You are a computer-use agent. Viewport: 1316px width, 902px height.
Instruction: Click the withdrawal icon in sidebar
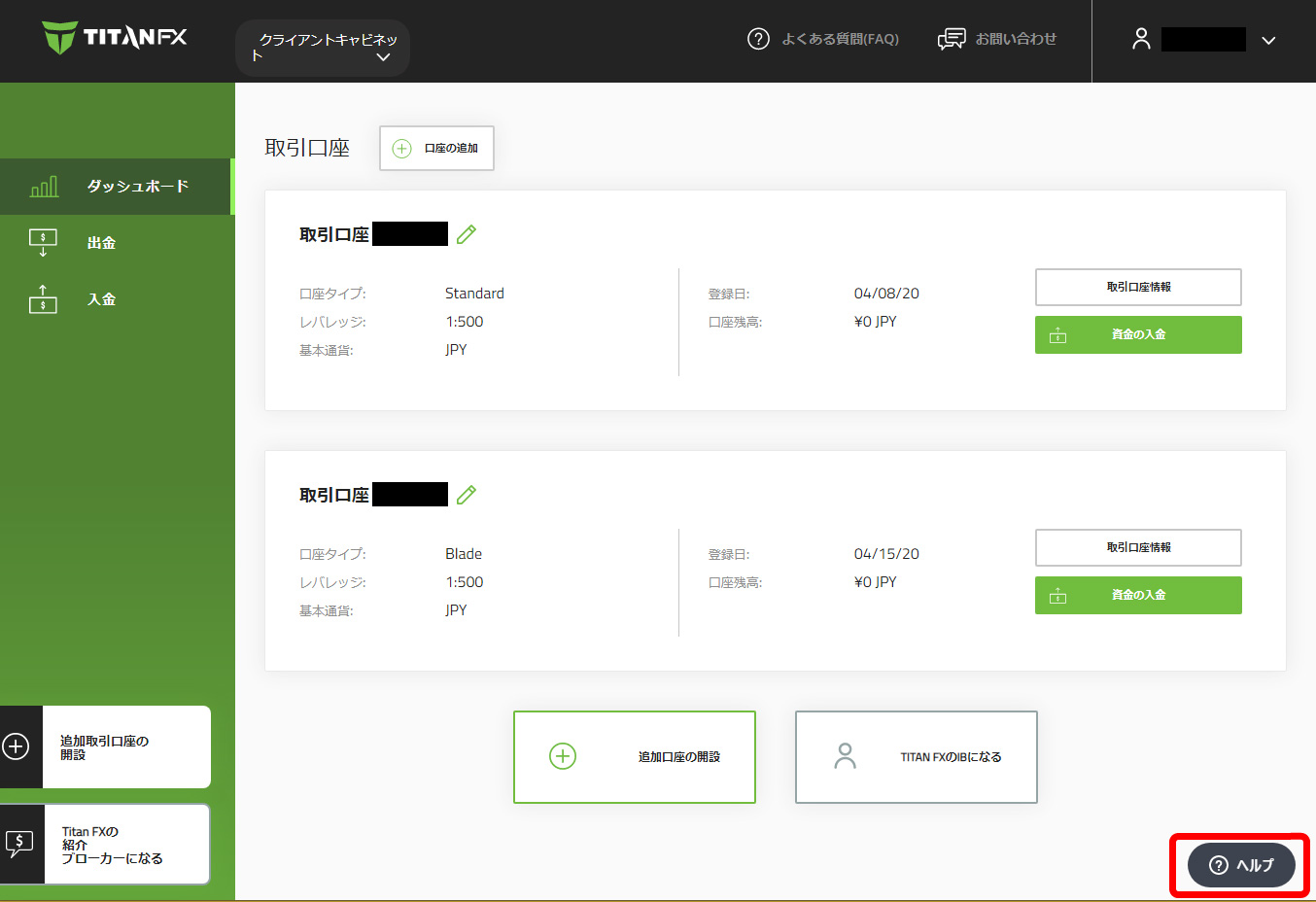pyautogui.click(x=43, y=243)
